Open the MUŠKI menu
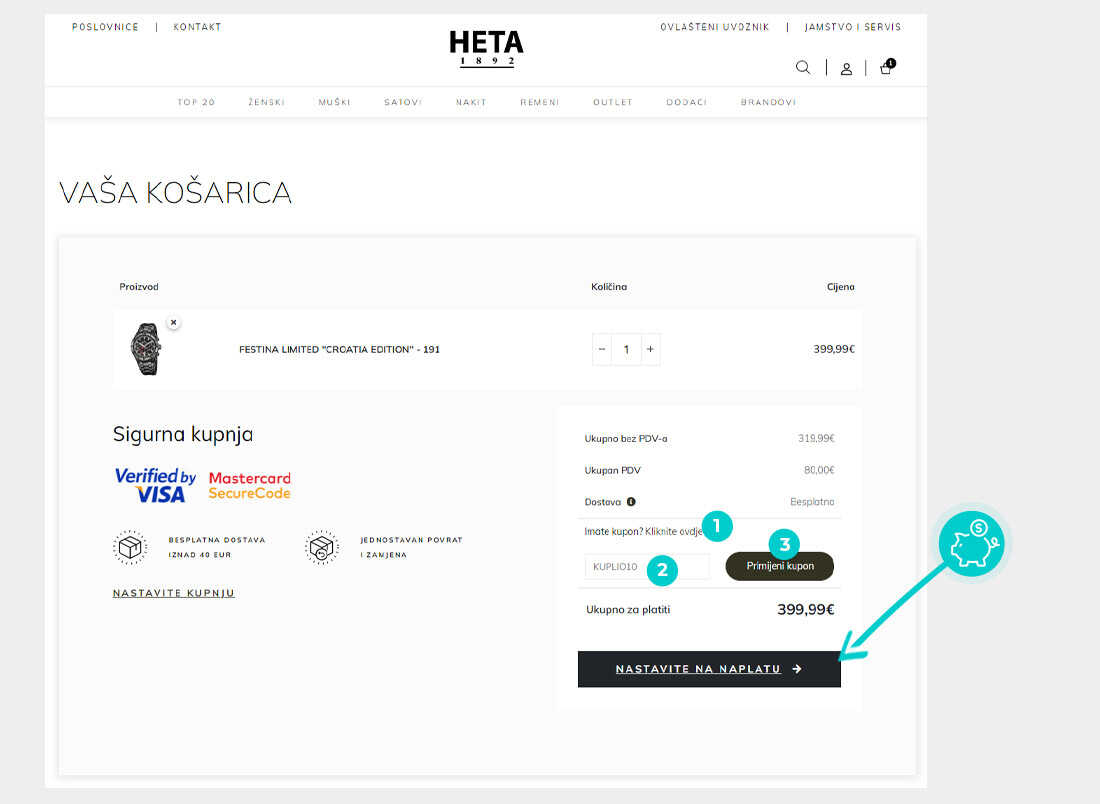This screenshot has width=1100, height=804. 335,102
